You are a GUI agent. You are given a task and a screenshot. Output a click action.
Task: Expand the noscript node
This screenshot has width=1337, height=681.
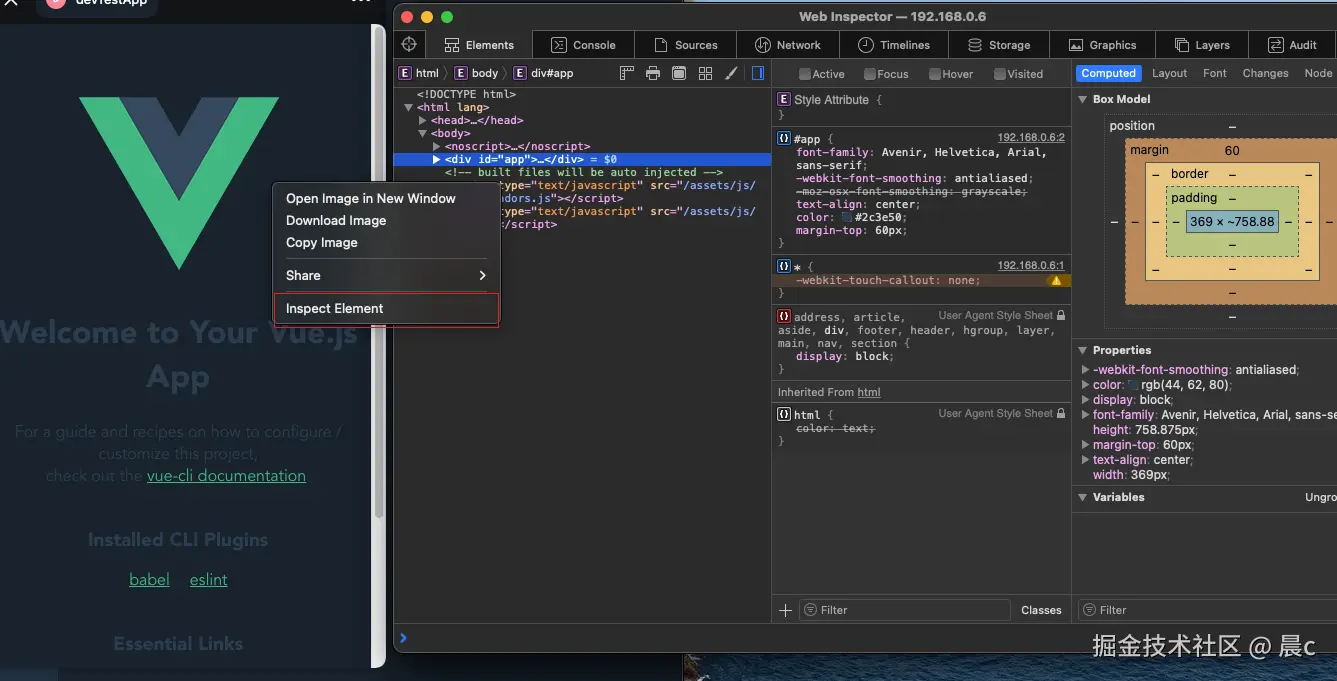point(437,147)
